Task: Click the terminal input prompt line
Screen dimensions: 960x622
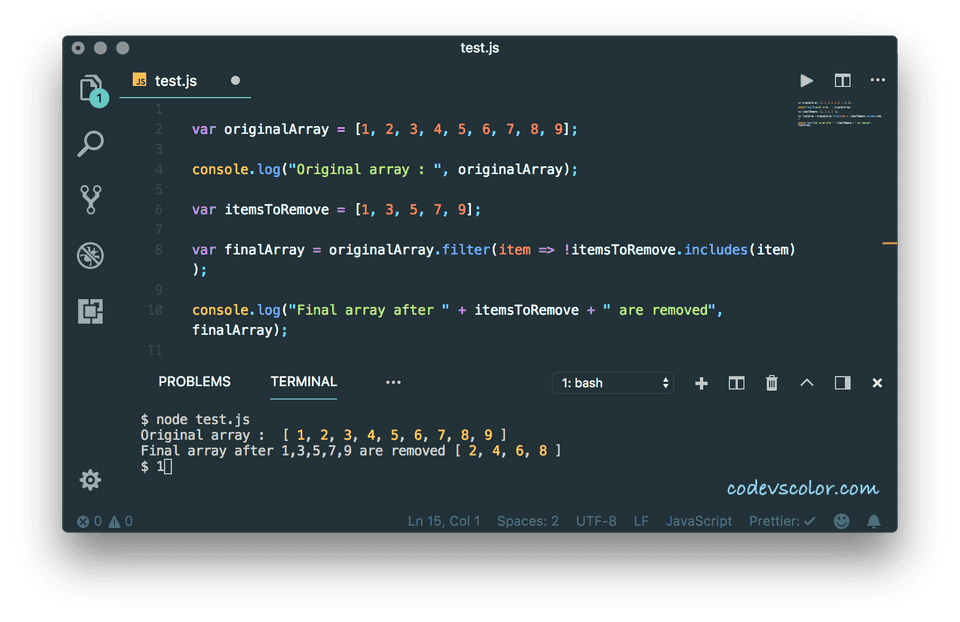Action: [x=157, y=467]
